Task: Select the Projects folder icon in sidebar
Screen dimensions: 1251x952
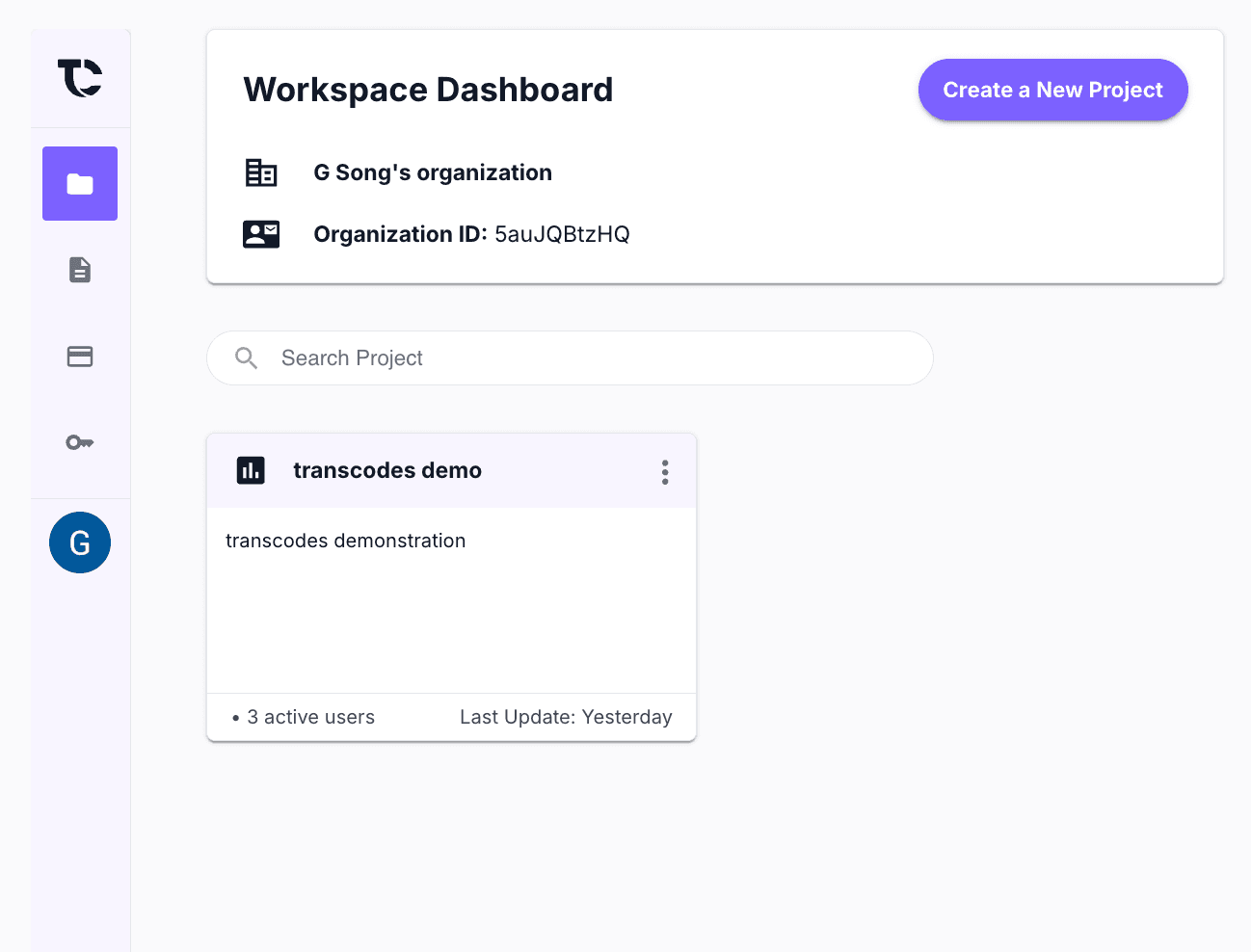Action: [80, 183]
